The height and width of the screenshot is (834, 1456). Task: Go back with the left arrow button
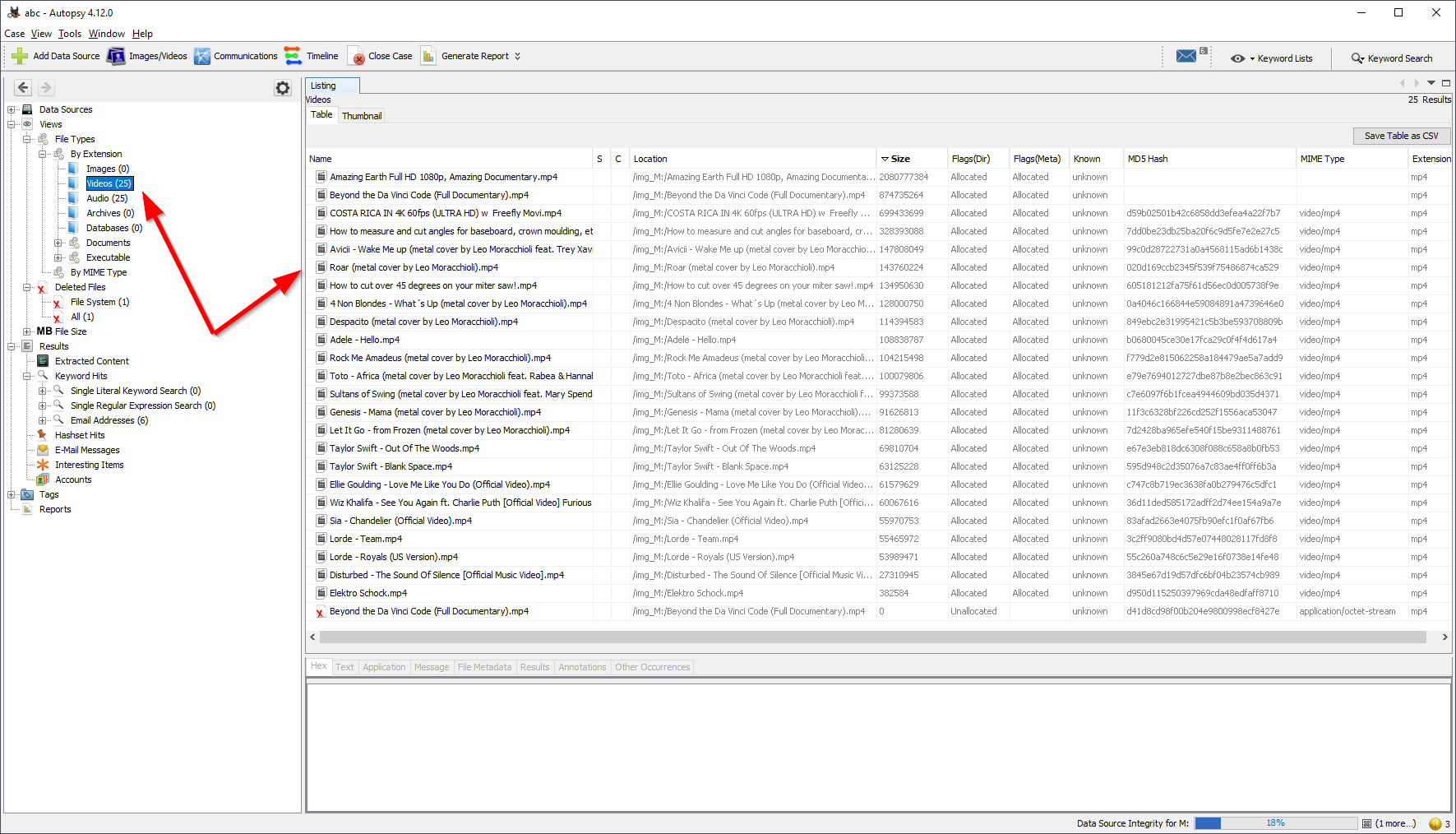click(23, 87)
